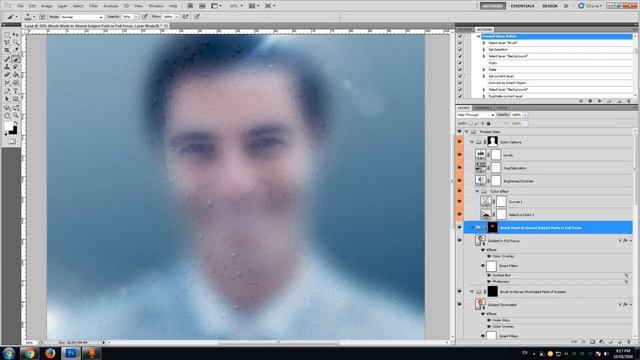Click the brush Opacity value field
The image size is (640, 360).
pos(127,17)
